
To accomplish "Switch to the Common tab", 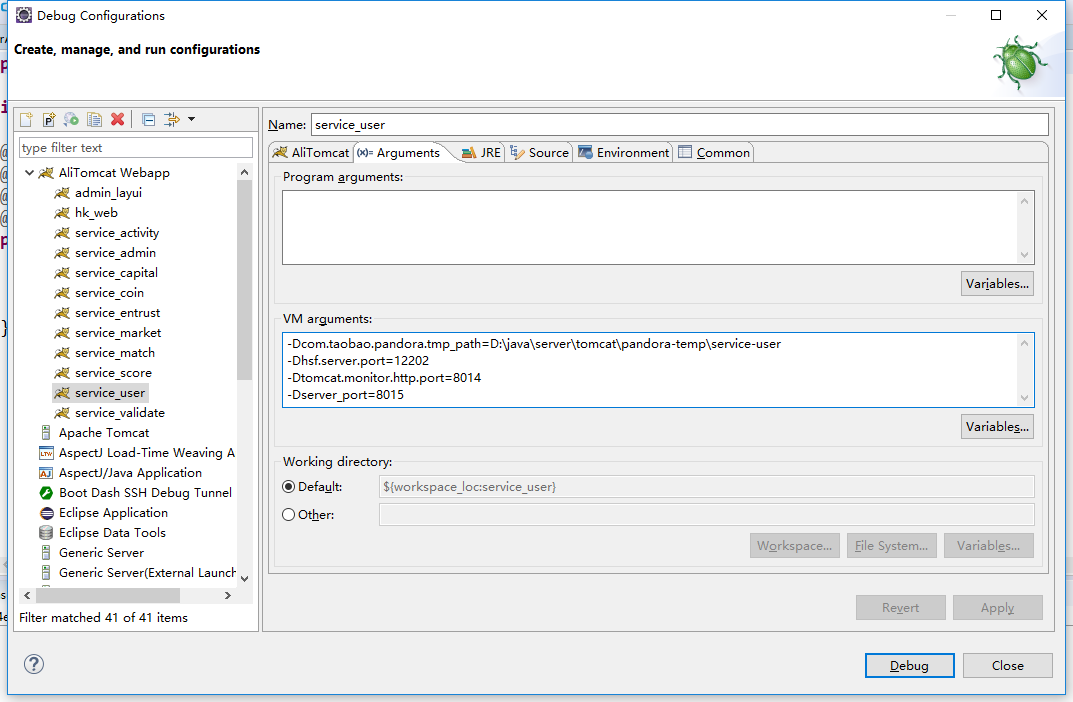I will click(714, 153).
